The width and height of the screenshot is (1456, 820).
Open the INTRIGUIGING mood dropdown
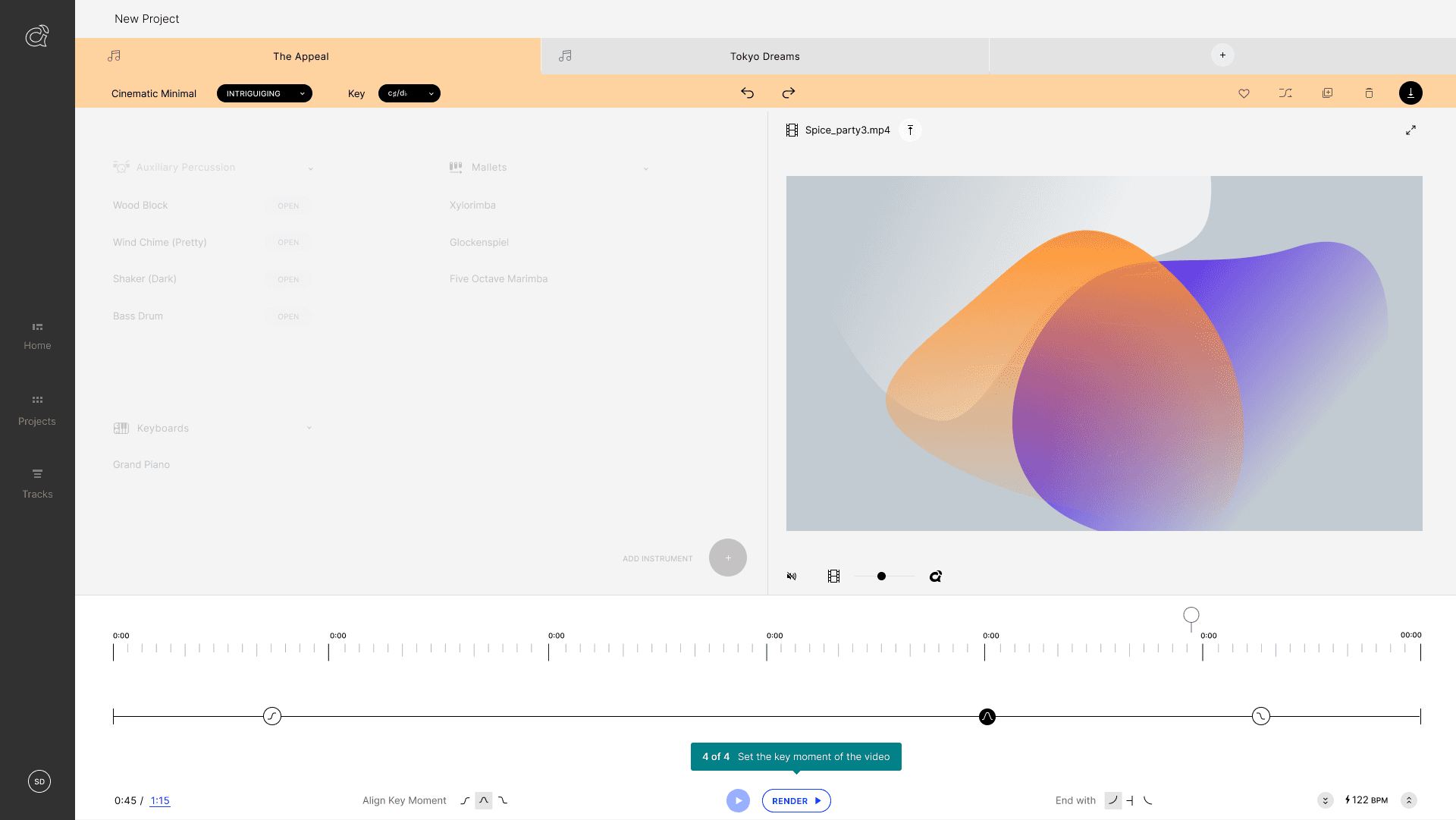coord(264,93)
